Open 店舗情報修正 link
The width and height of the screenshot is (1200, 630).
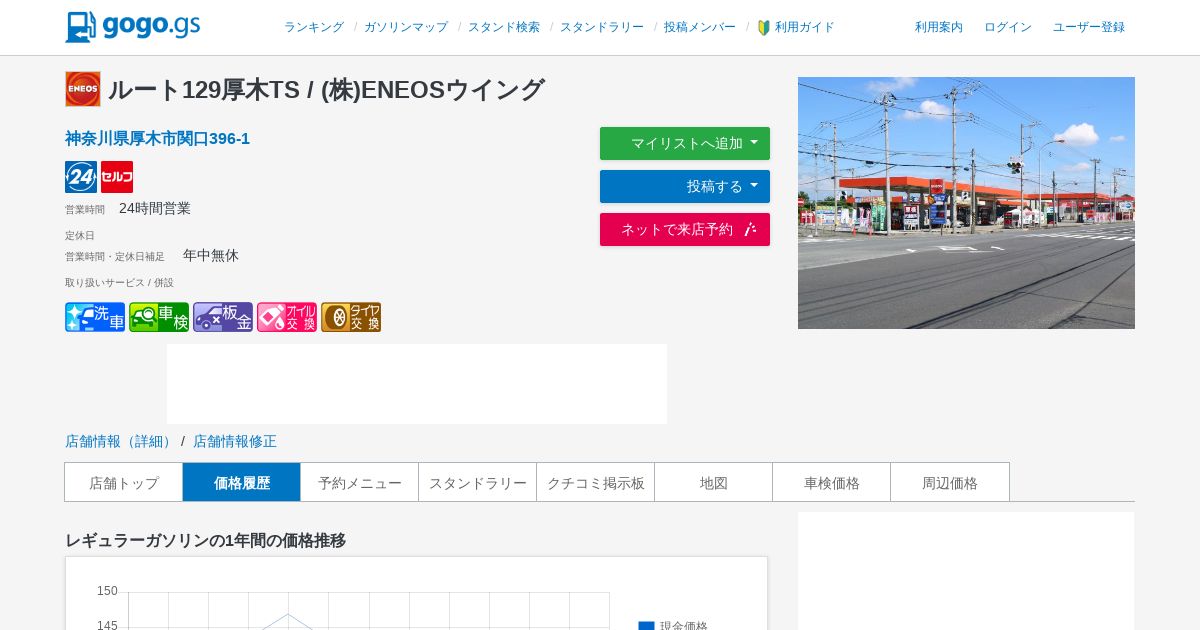pos(235,441)
